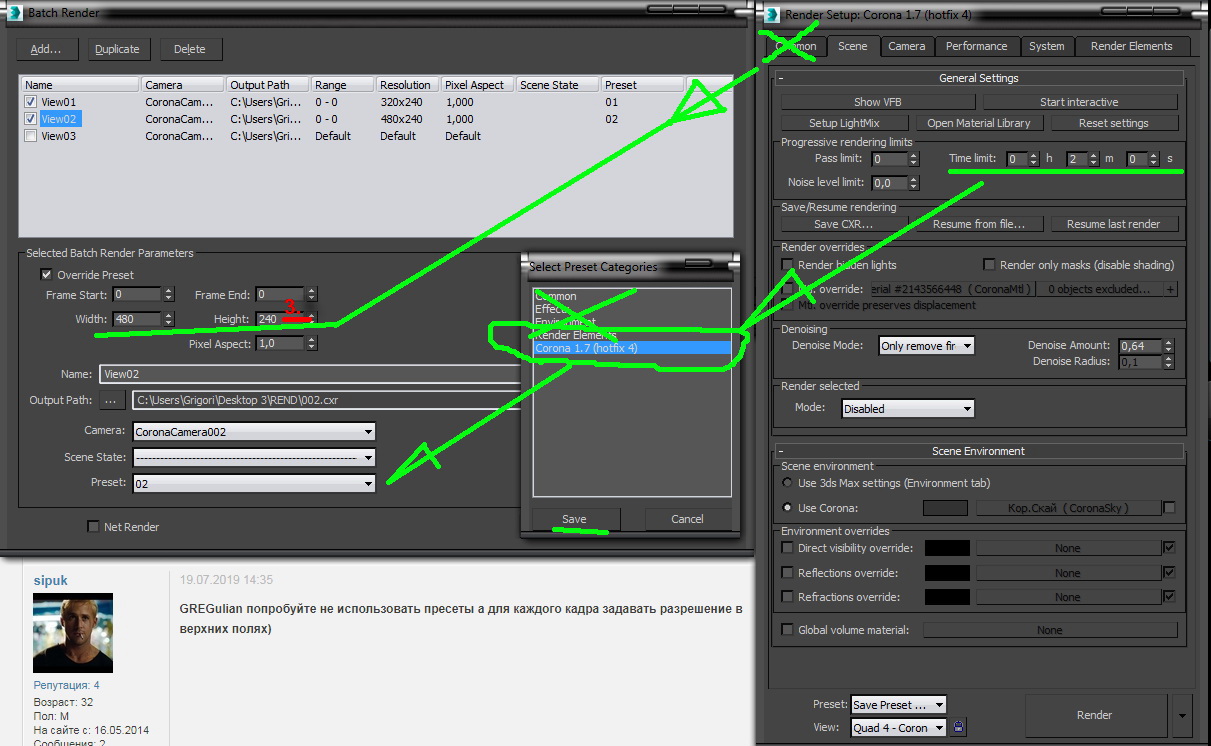
Task: Click Save in Select Preset Categories
Action: 575,519
